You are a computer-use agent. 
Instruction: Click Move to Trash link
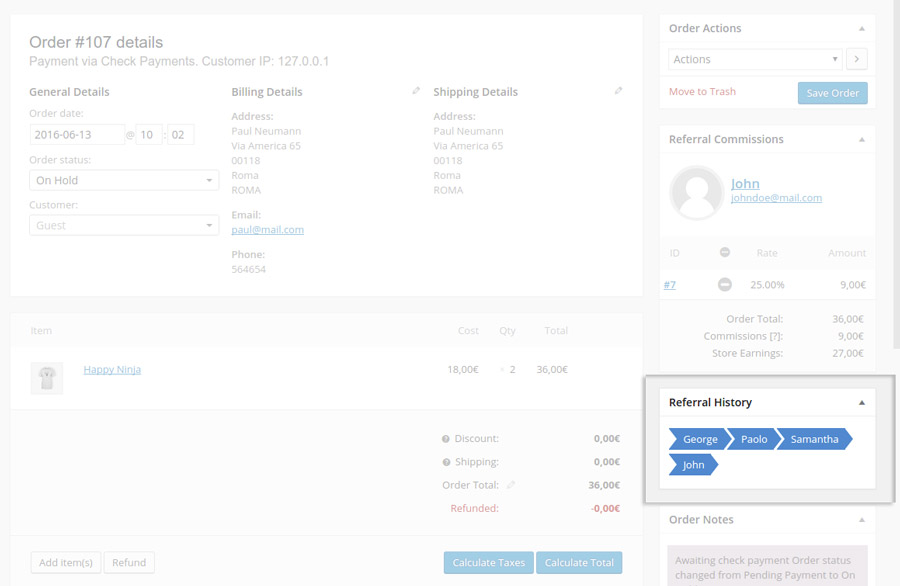tap(702, 92)
